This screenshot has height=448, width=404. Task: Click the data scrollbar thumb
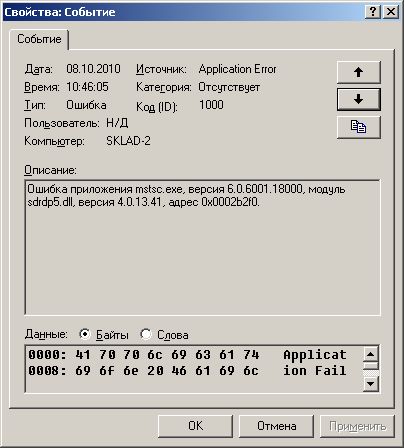point(370,366)
